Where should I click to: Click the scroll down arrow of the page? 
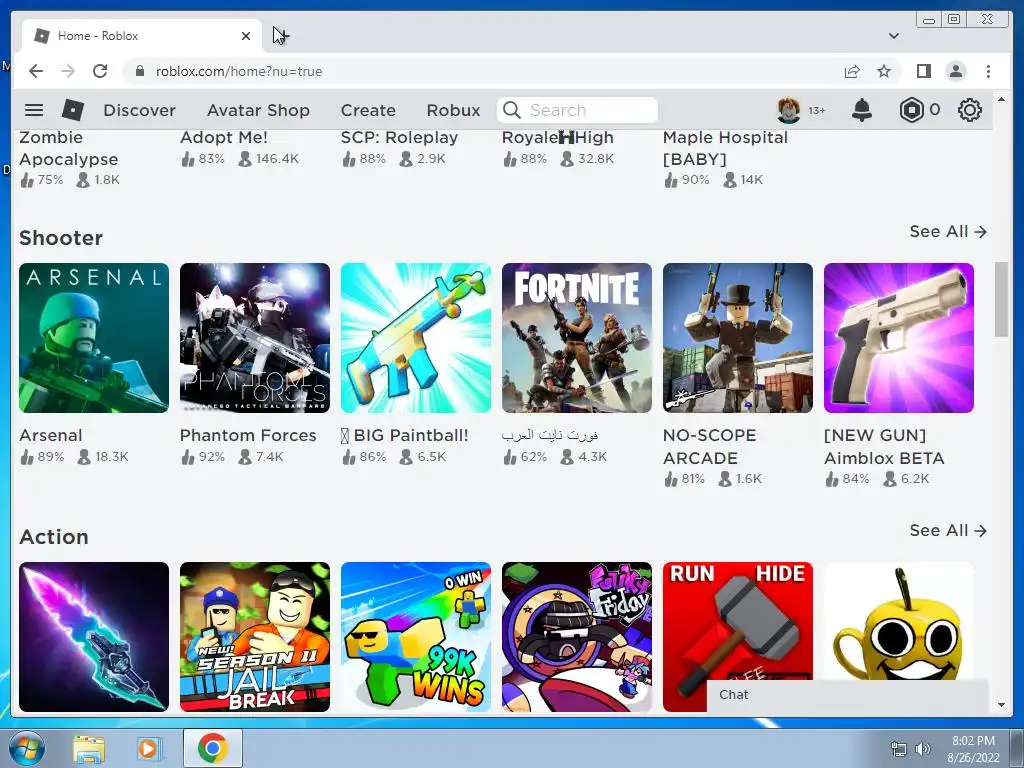point(1001,705)
